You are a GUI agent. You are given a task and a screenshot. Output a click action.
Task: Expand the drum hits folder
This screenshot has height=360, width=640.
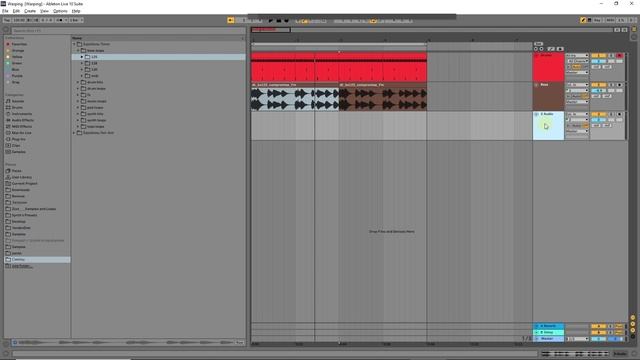pyautogui.click(x=78, y=82)
